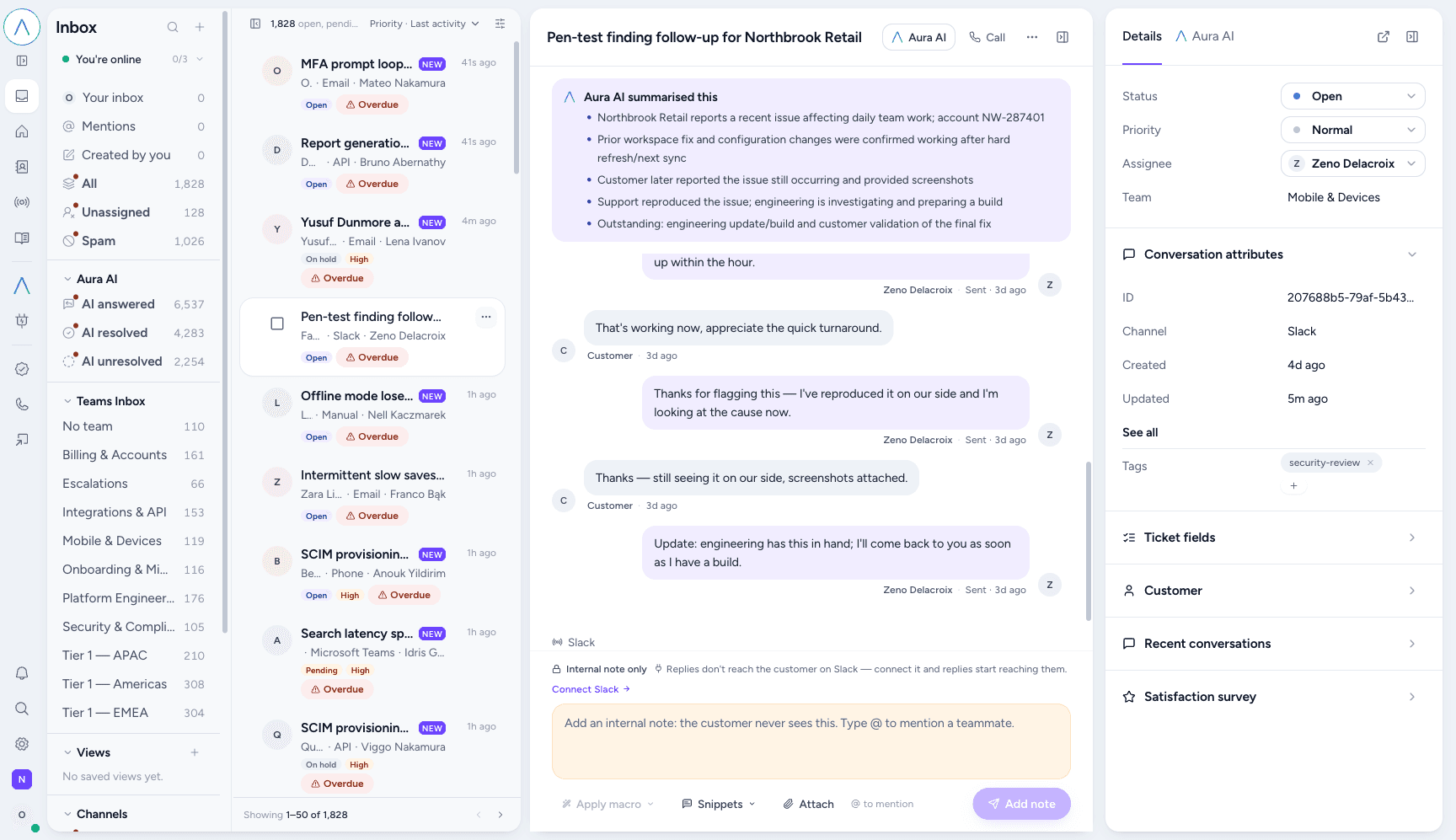Click the Call button
This screenshot has width=1456, height=840.
987,37
